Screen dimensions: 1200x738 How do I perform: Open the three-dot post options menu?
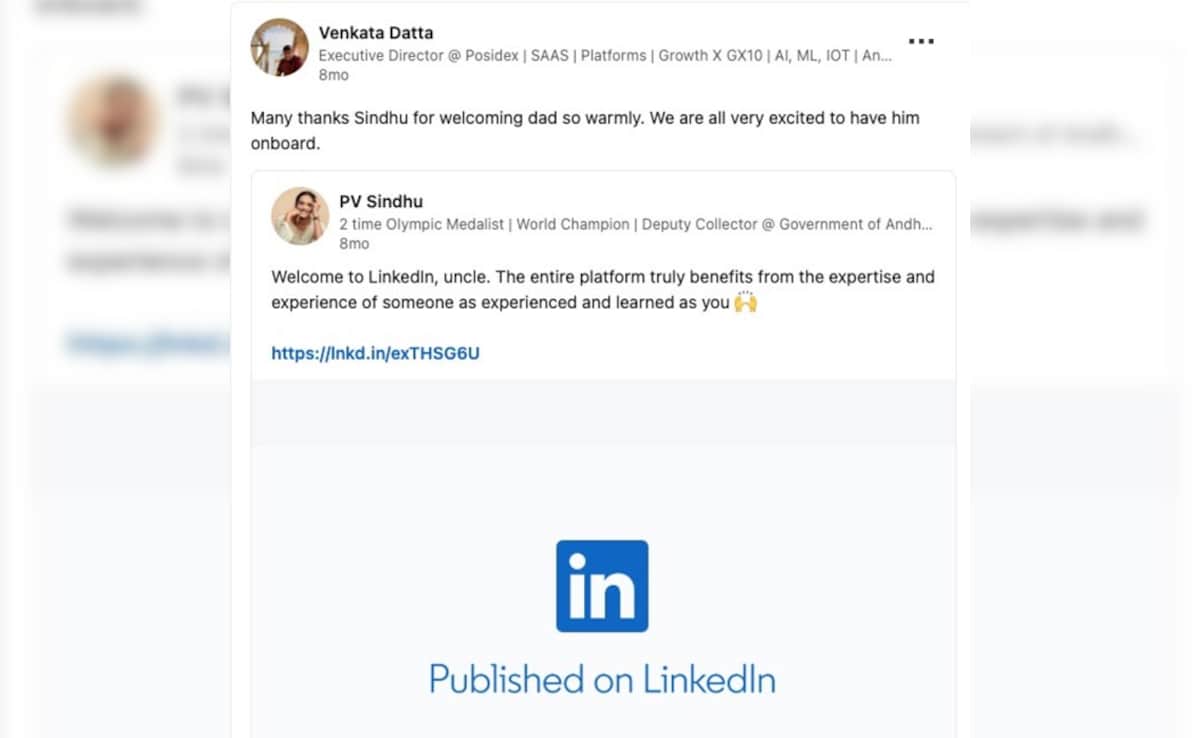pyautogui.click(x=920, y=41)
